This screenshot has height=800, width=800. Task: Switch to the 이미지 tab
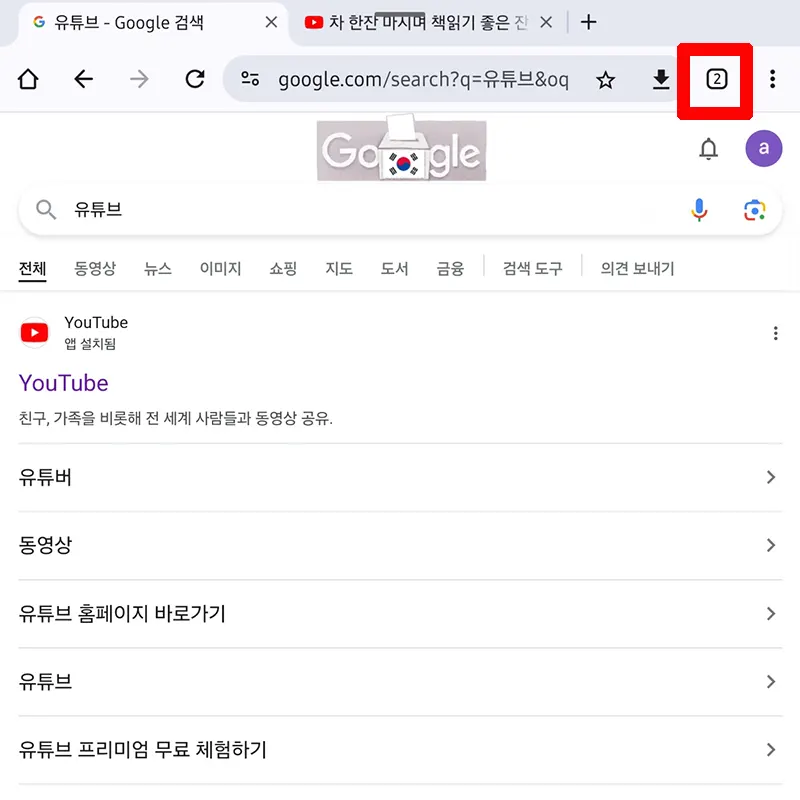coord(220,268)
